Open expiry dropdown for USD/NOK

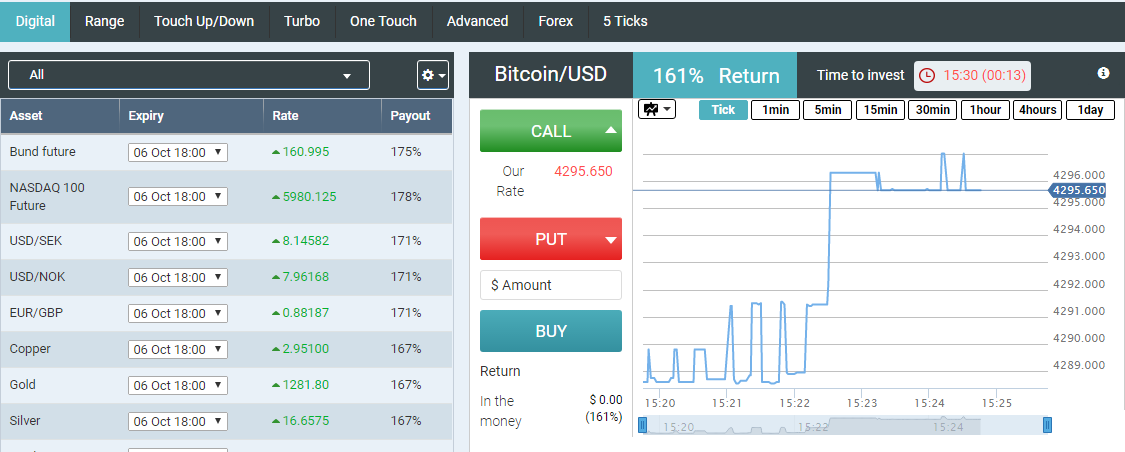click(178, 277)
